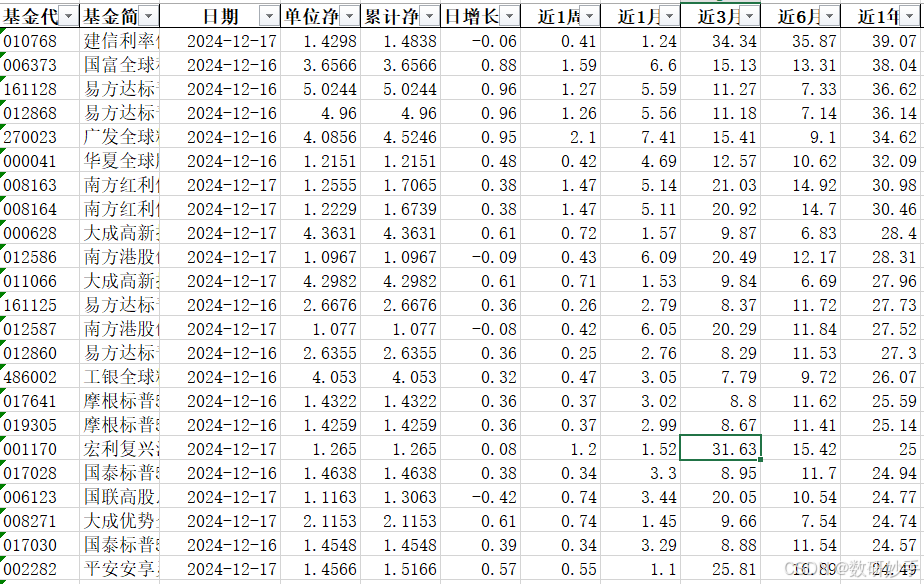The width and height of the screenshot is (924, 584).
Task: Select fund code cell 017028
Action: click(40, 473)
